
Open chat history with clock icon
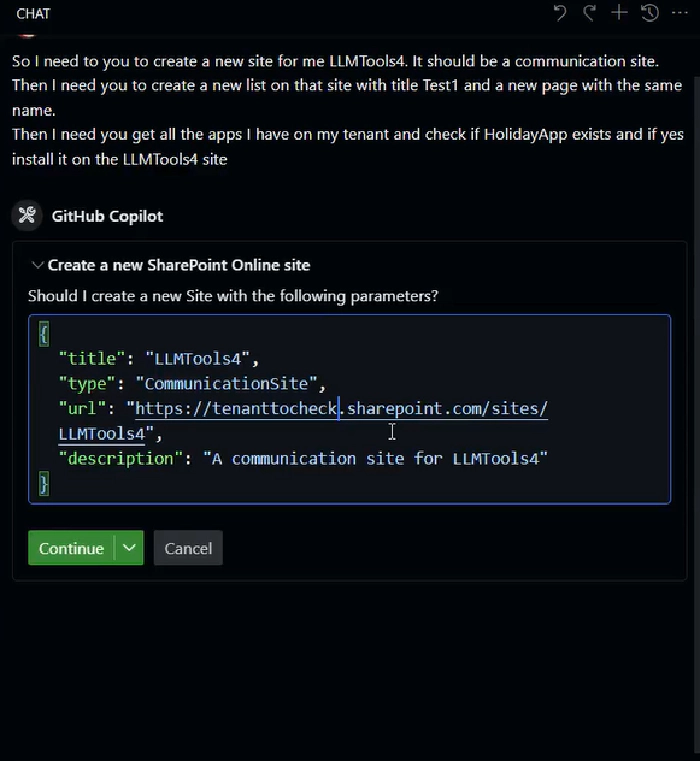coord(650,13)
